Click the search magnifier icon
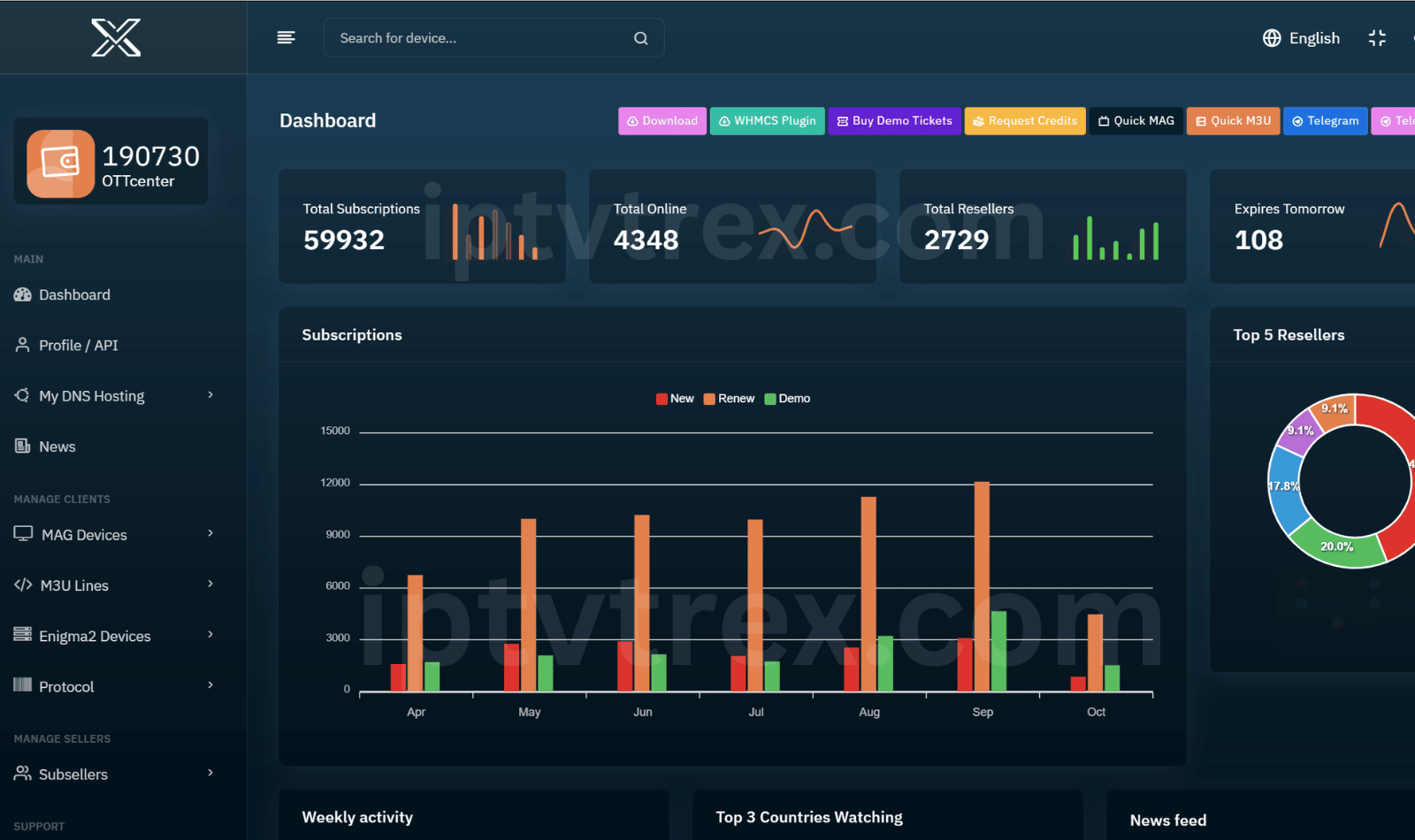Image resolution: width=1415 pixels, height=840 pixels. [641, 38]
